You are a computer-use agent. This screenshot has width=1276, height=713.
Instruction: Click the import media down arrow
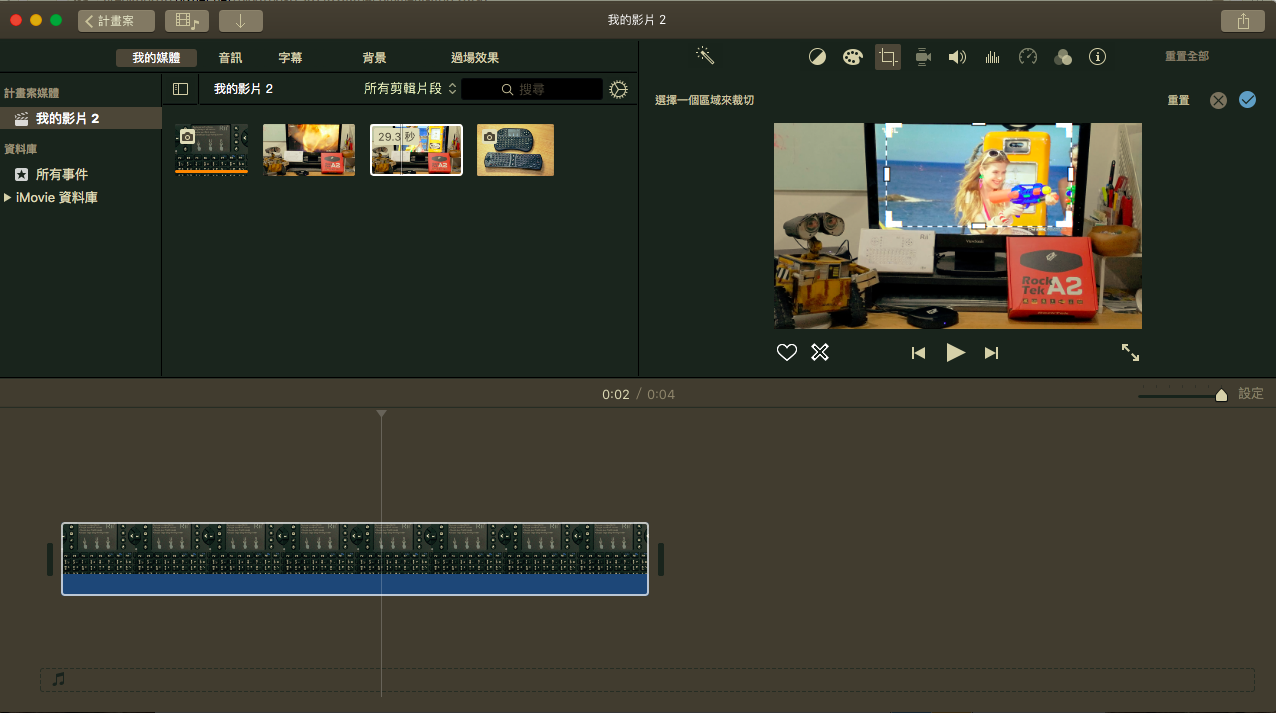[x=240, y=20]
